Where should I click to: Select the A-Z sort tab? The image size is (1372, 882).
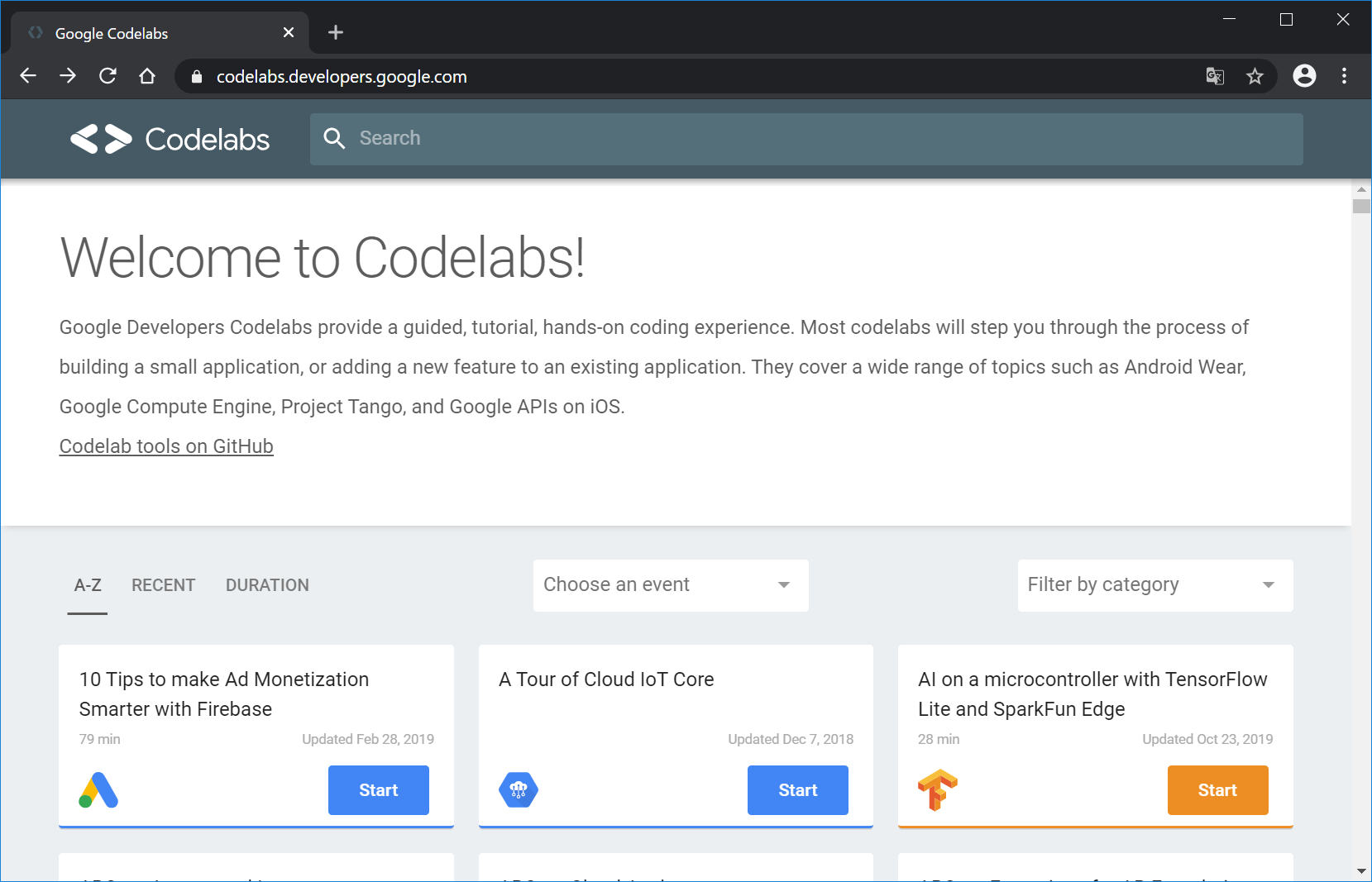coord(88,585)
